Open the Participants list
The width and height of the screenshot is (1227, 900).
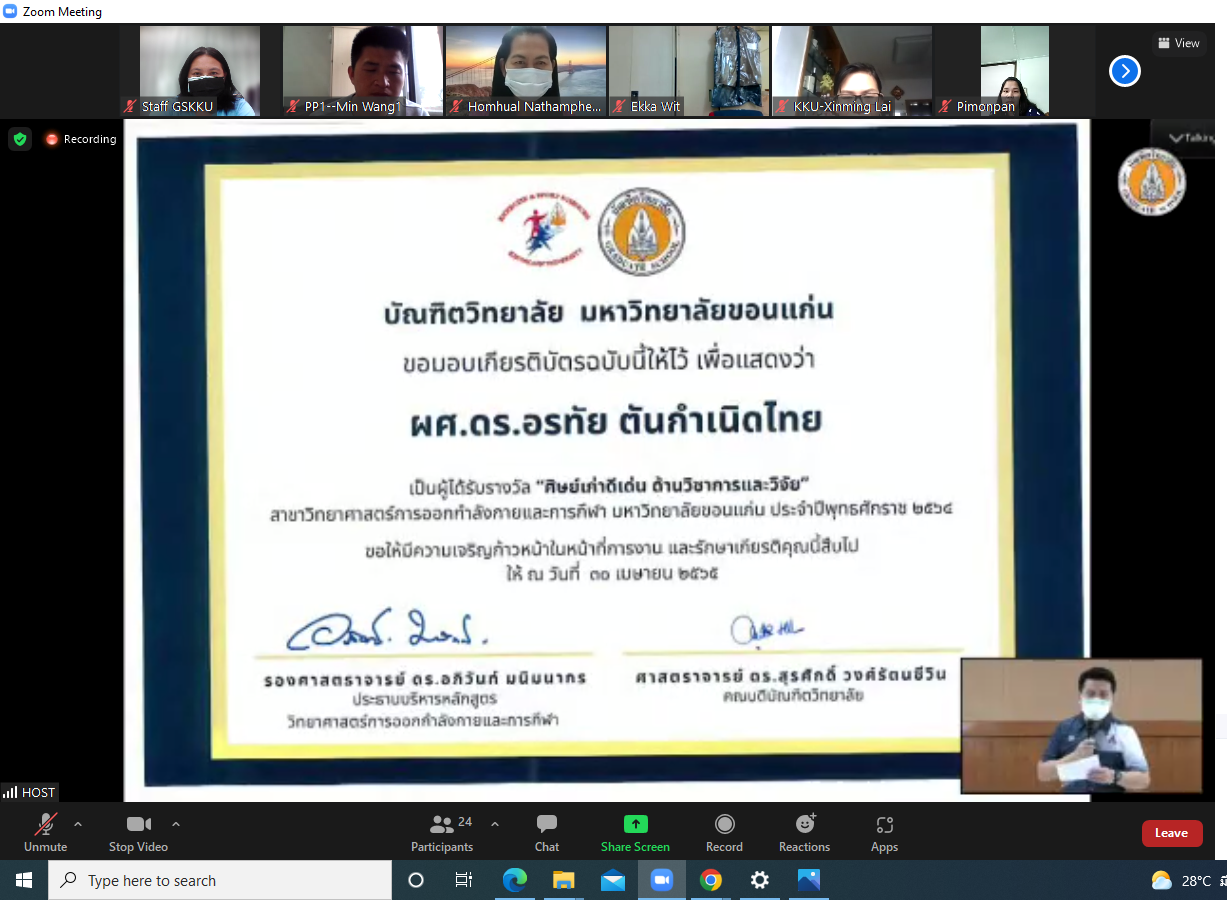coord(442,832)
